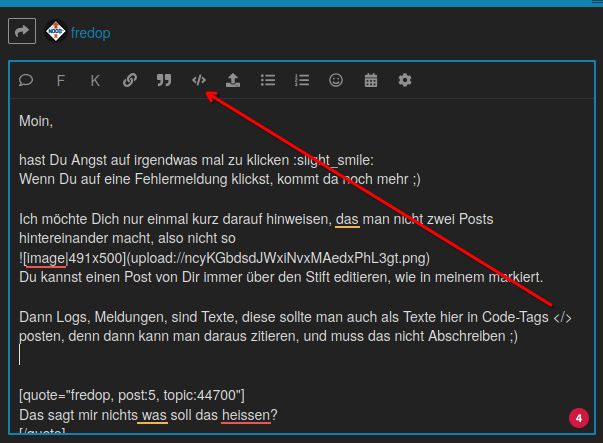603x443 pixels.
Task: Open the emoji picker smiley icon
Action: [x=336, y=80]
